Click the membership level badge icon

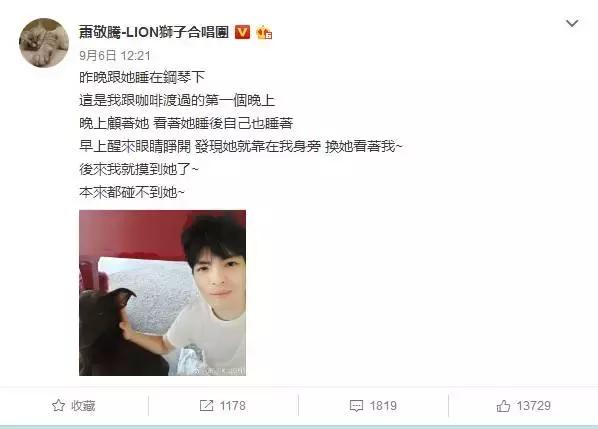(264, 32)
